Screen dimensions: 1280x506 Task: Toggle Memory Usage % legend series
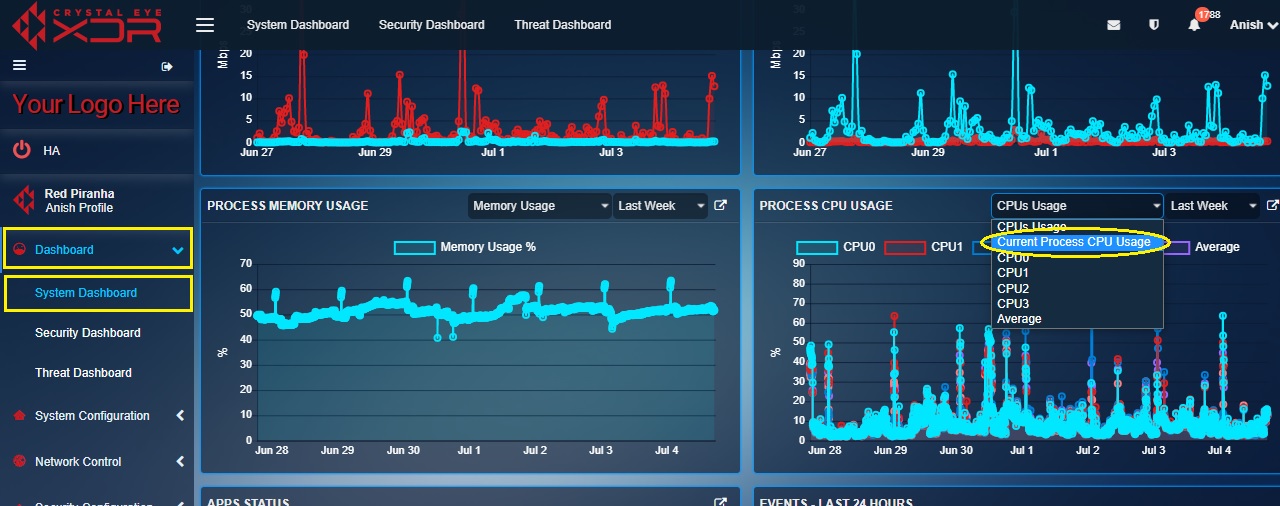tap(465, 247)
